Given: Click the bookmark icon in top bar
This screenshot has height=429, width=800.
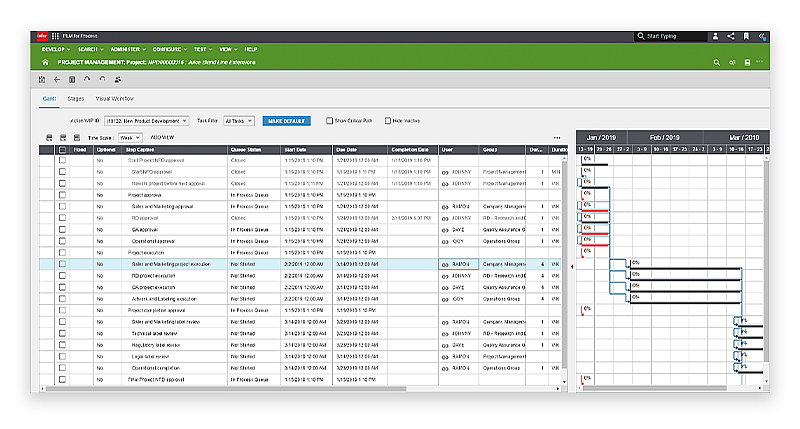Looking at the screenshot, I should (x=746, y=36).
